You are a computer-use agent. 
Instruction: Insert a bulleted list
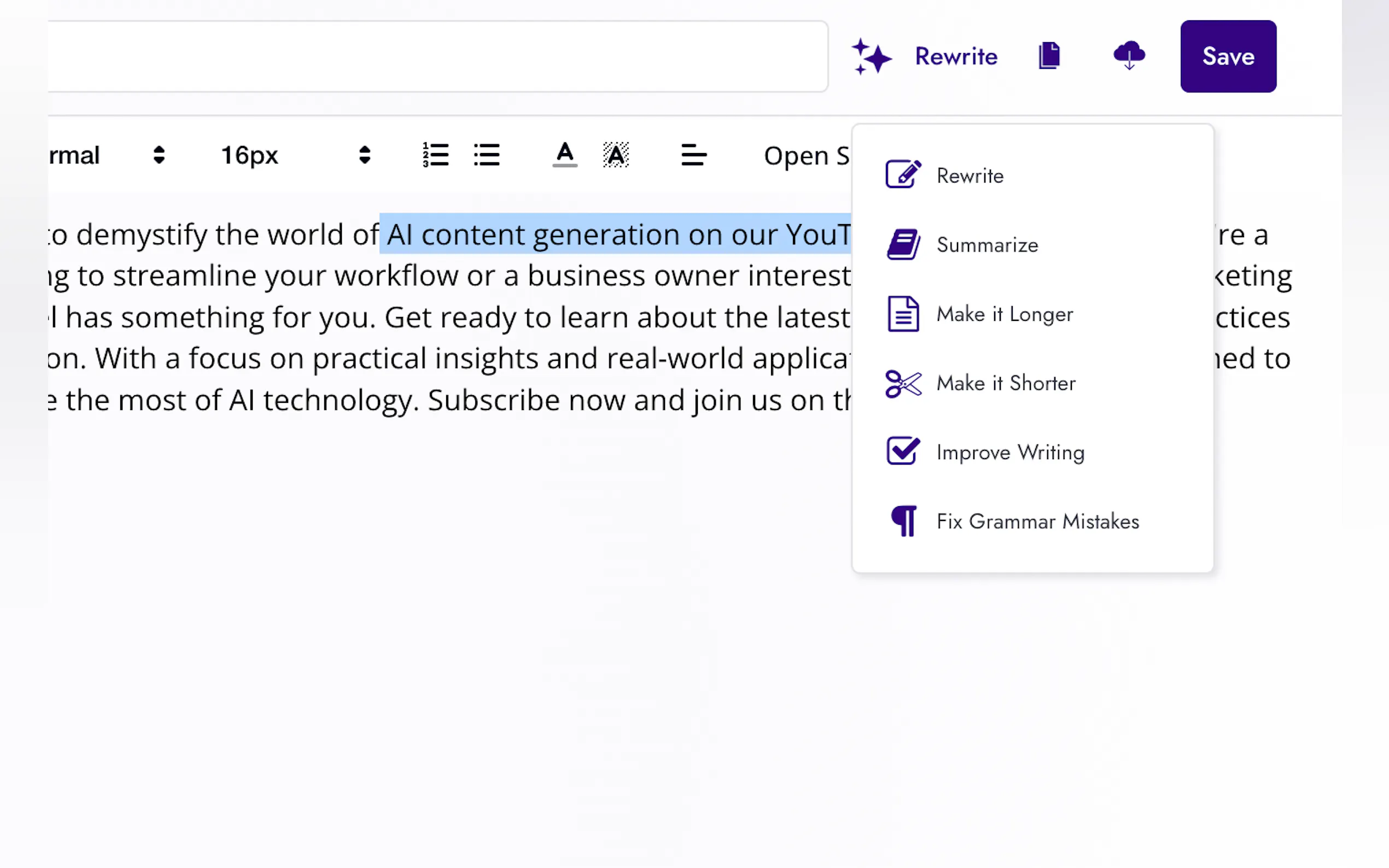click(x=487, y=155)
